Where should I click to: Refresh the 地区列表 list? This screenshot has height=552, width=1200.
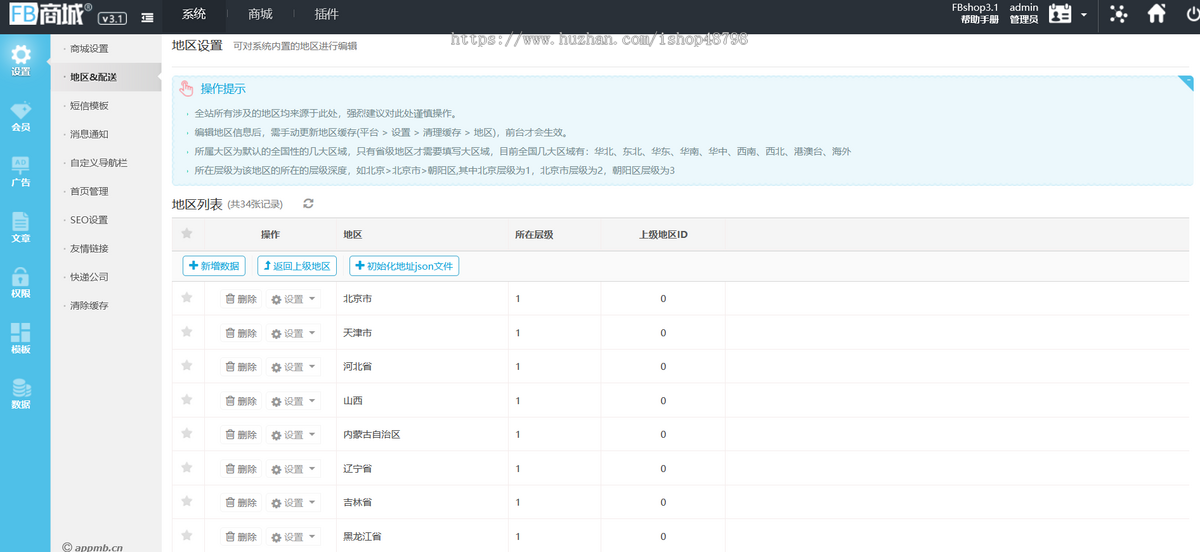308,203
